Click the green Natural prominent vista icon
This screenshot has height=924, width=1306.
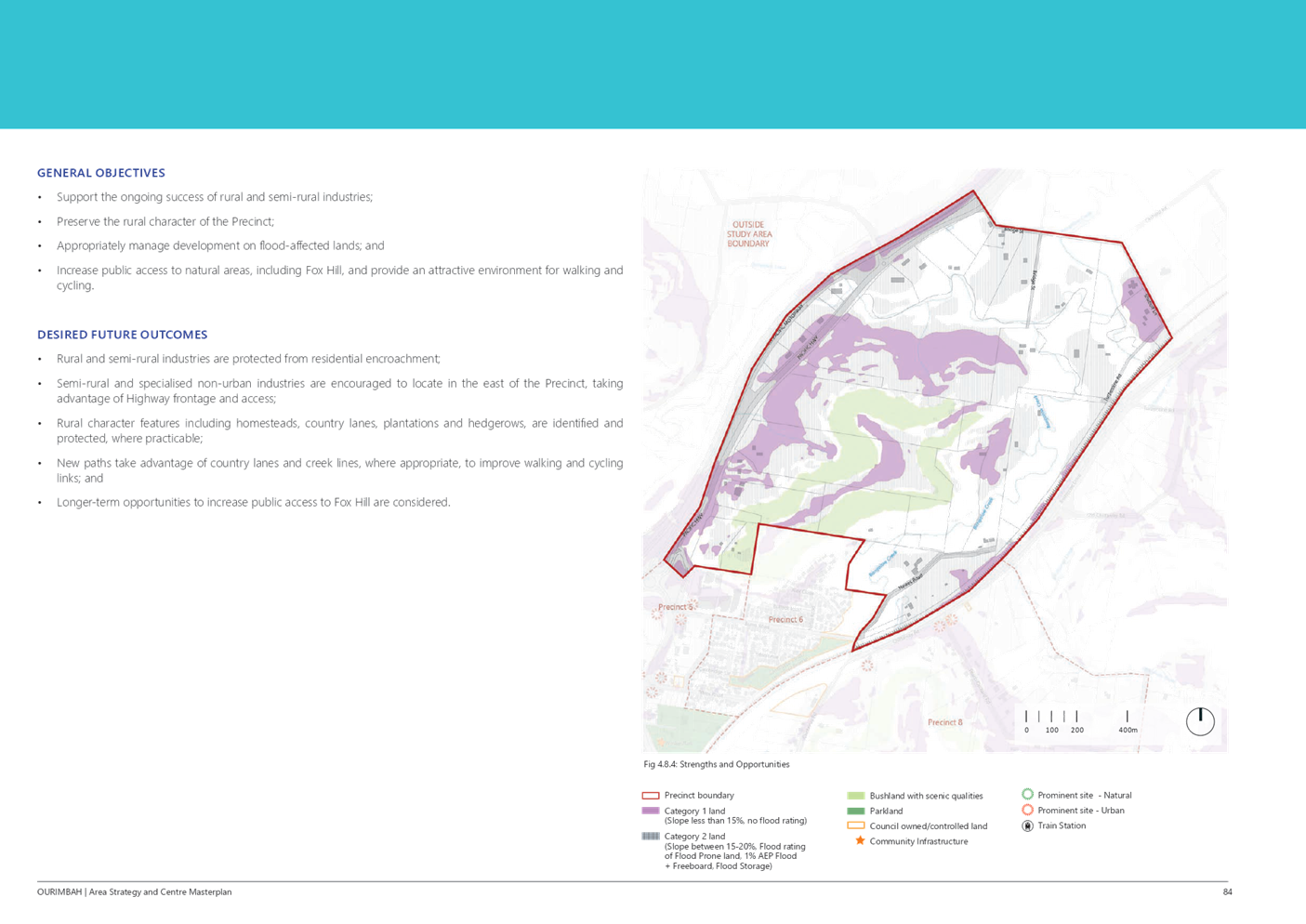pos(1028,795)
